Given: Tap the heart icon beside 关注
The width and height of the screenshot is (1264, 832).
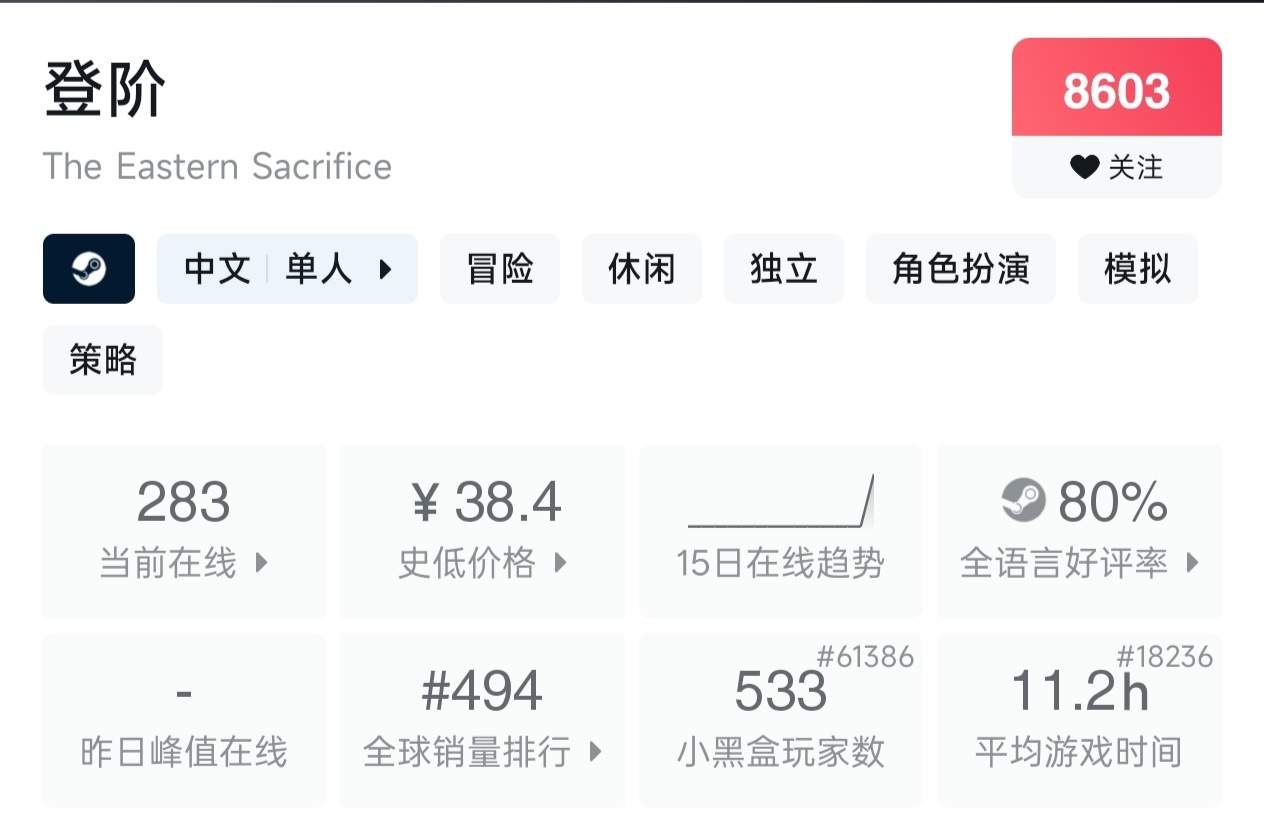Looking at the screenshot, I should point(1084,167).
